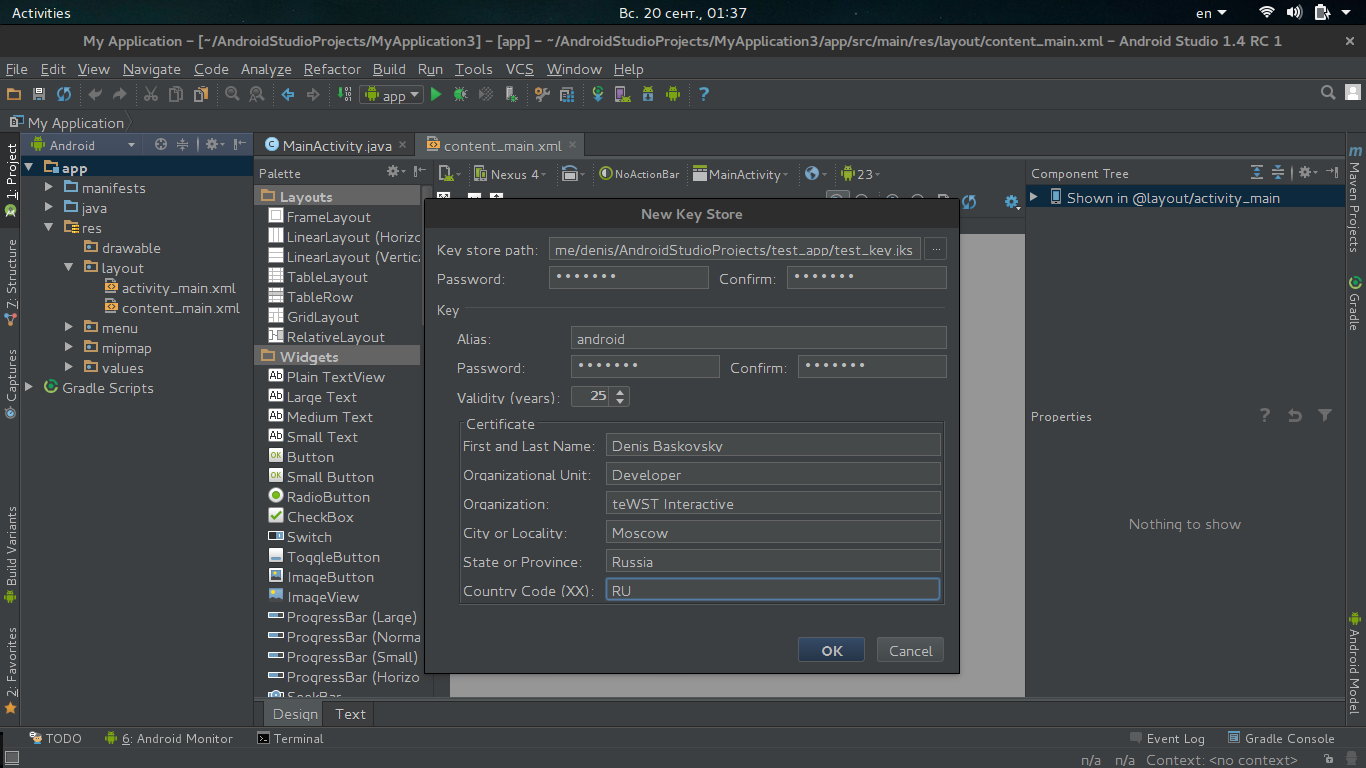Switch to the Text tab of the designer
1366x768 pixels.
coord(350,713)
